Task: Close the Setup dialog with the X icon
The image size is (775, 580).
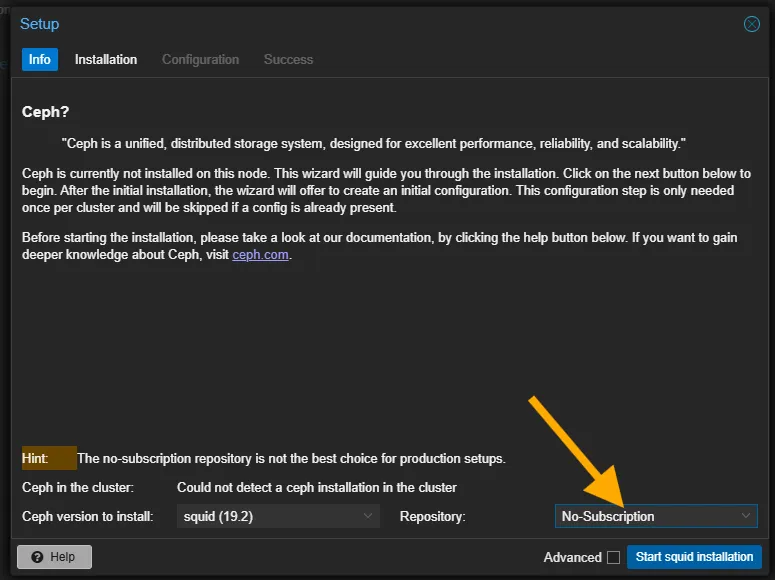Action: coord(752,24)
